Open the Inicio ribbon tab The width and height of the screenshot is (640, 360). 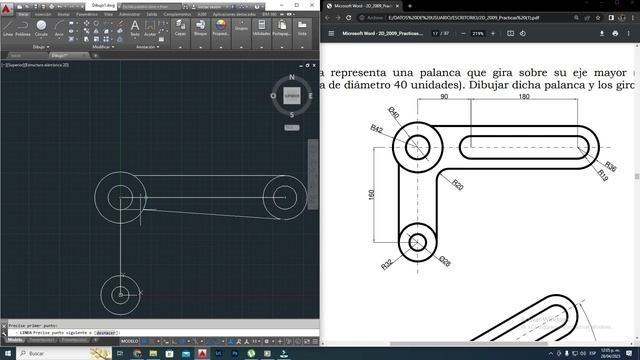pos(23,14)
